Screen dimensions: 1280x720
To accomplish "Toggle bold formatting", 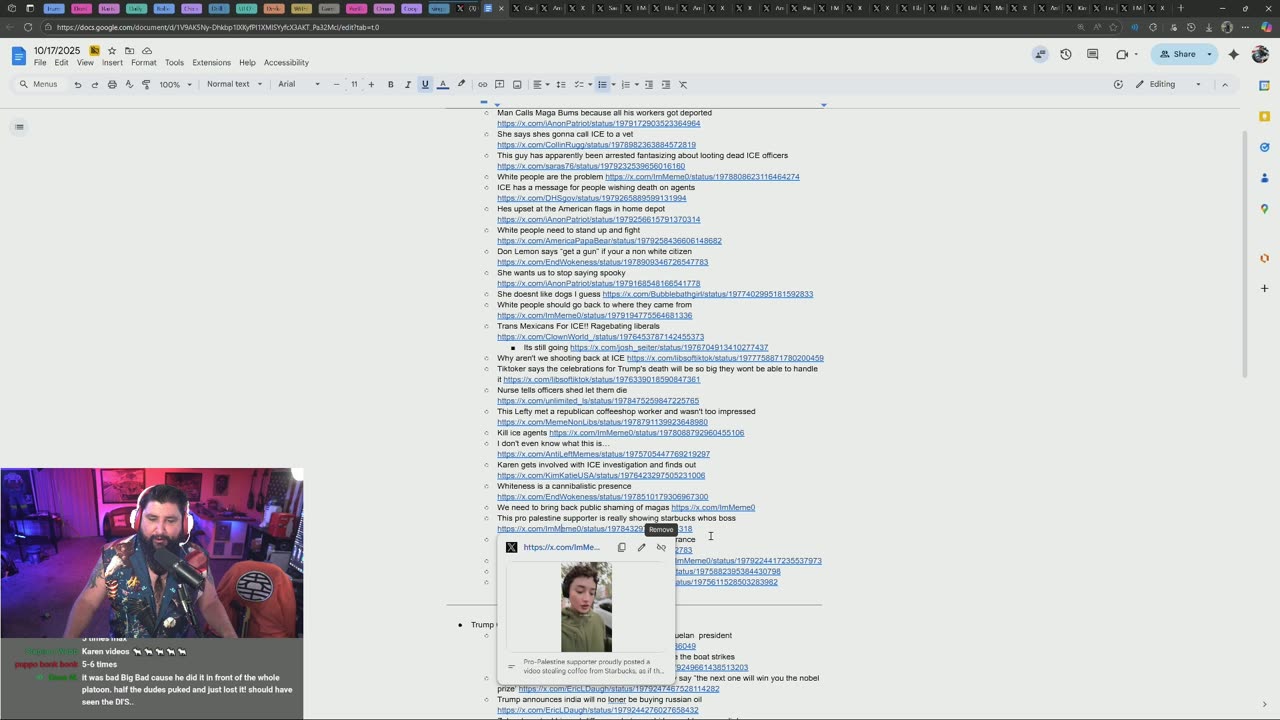I will [x=390, y=85].
